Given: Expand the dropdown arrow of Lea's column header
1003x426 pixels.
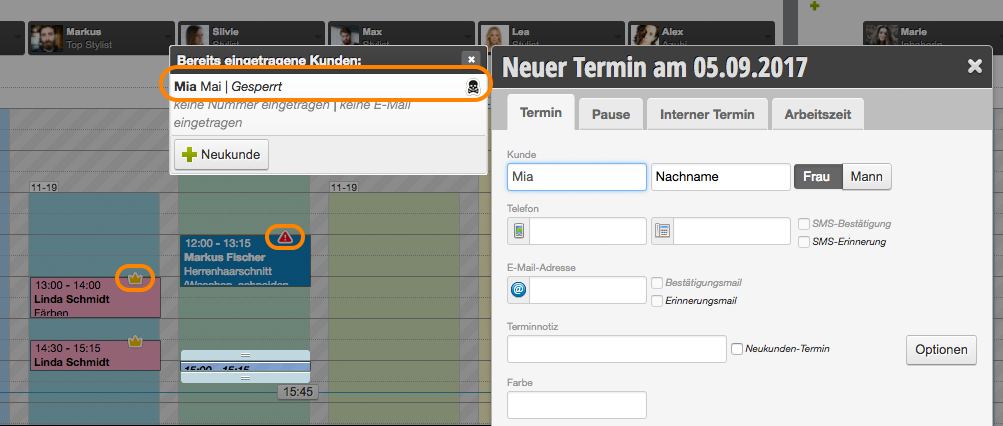Looking at the screenshot, I should 617,38.
